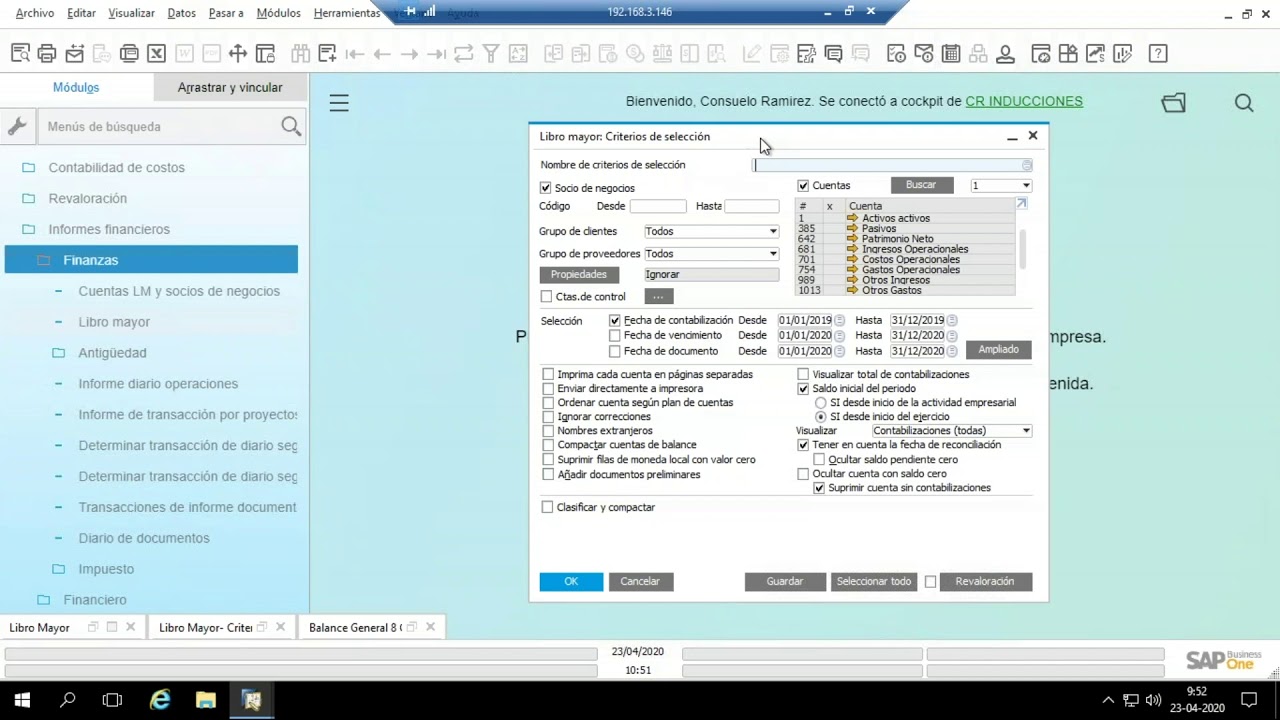Open Internet Explorer from the taskbar
1280x720 pixels.
[159, 700]
